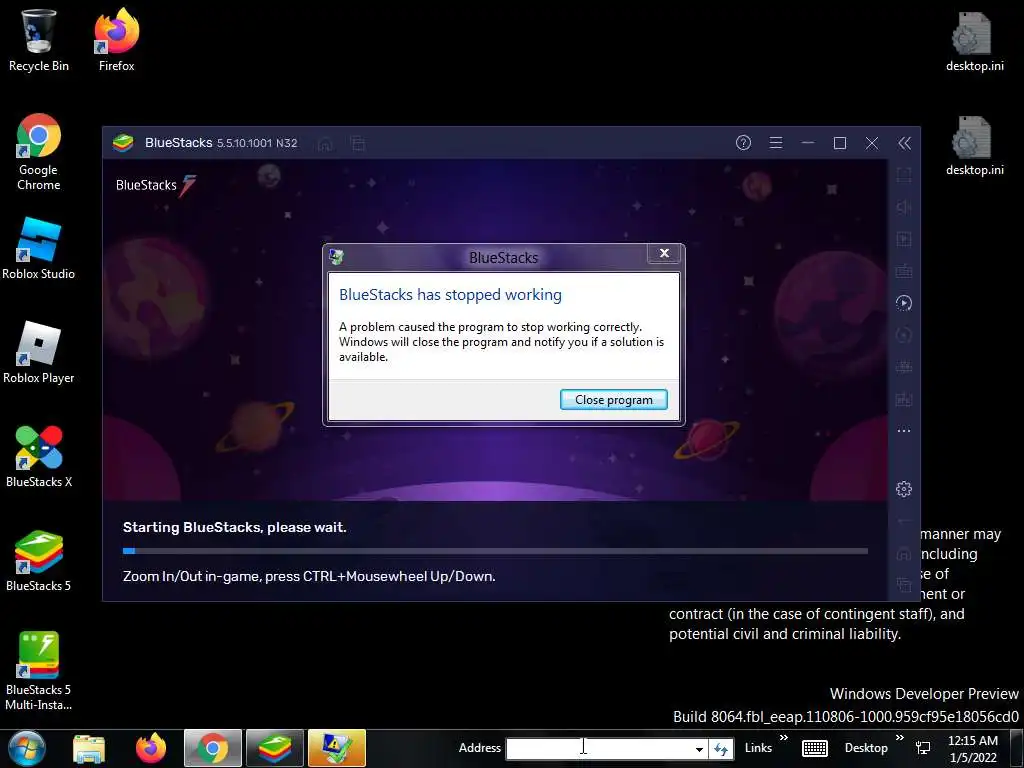1024x768 pixels.
Task: Click the BlueStacks version 5.5.10.1001 N32 label
Action: [257, 143]
